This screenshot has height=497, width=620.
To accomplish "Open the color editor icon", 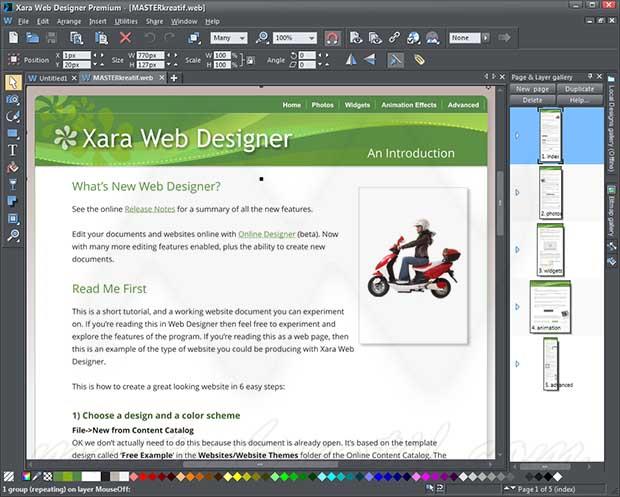I will pos(26,476).
